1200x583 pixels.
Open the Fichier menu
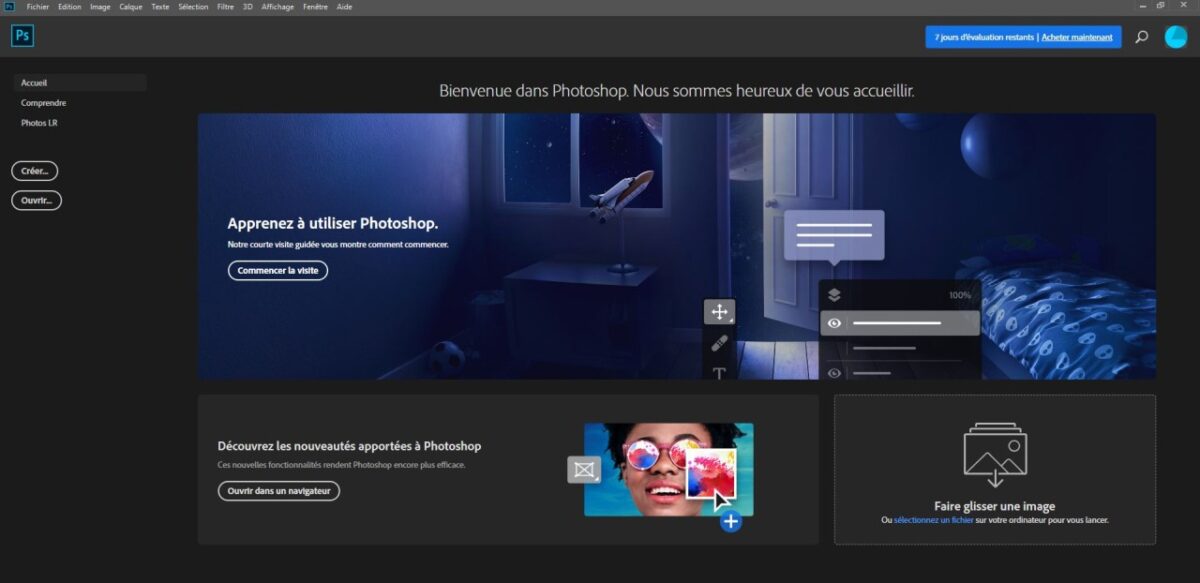click(38, 6)
